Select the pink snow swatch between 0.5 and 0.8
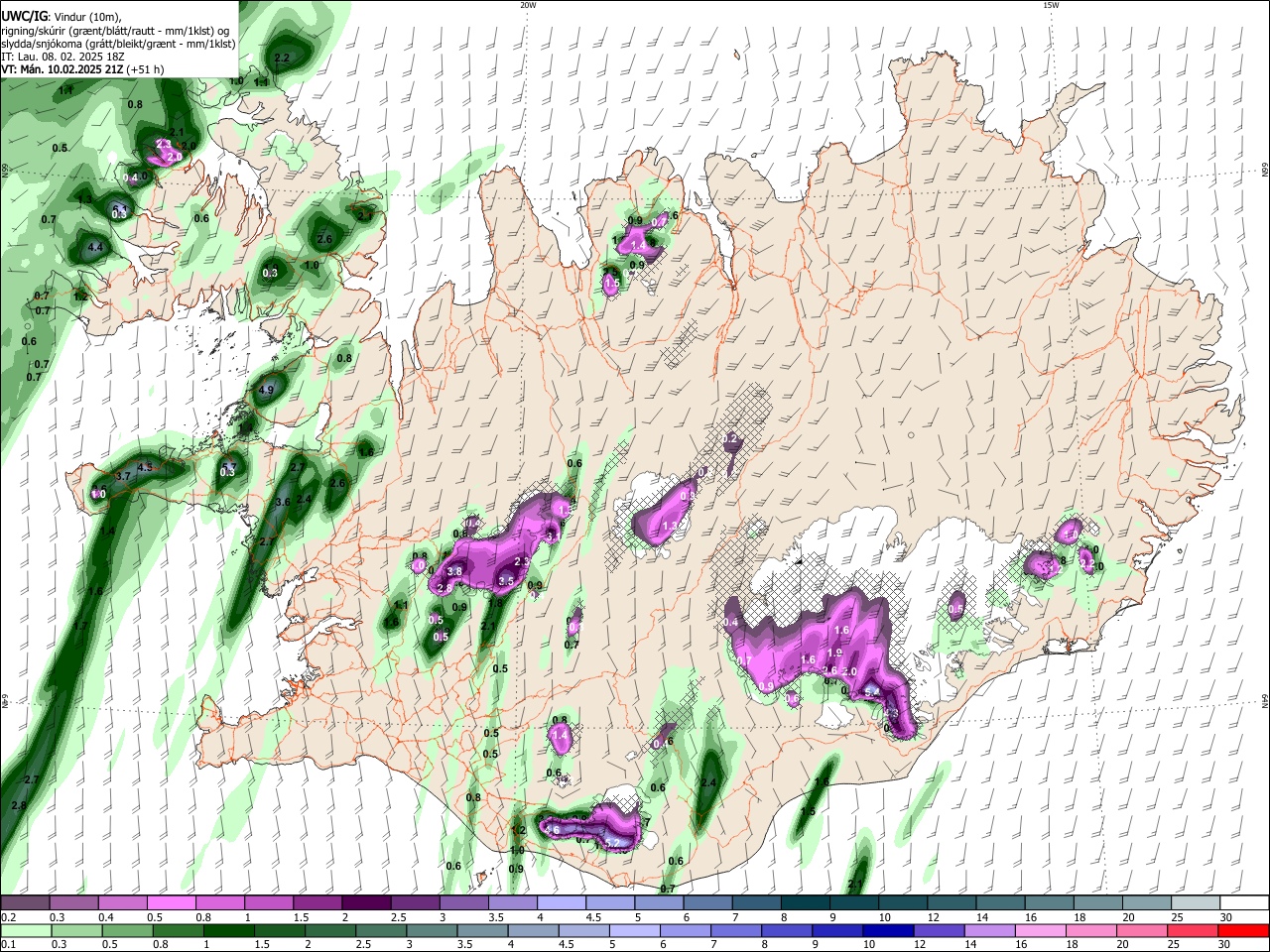The height and width of the screenshot is (952, 1270). coord(171,902)
